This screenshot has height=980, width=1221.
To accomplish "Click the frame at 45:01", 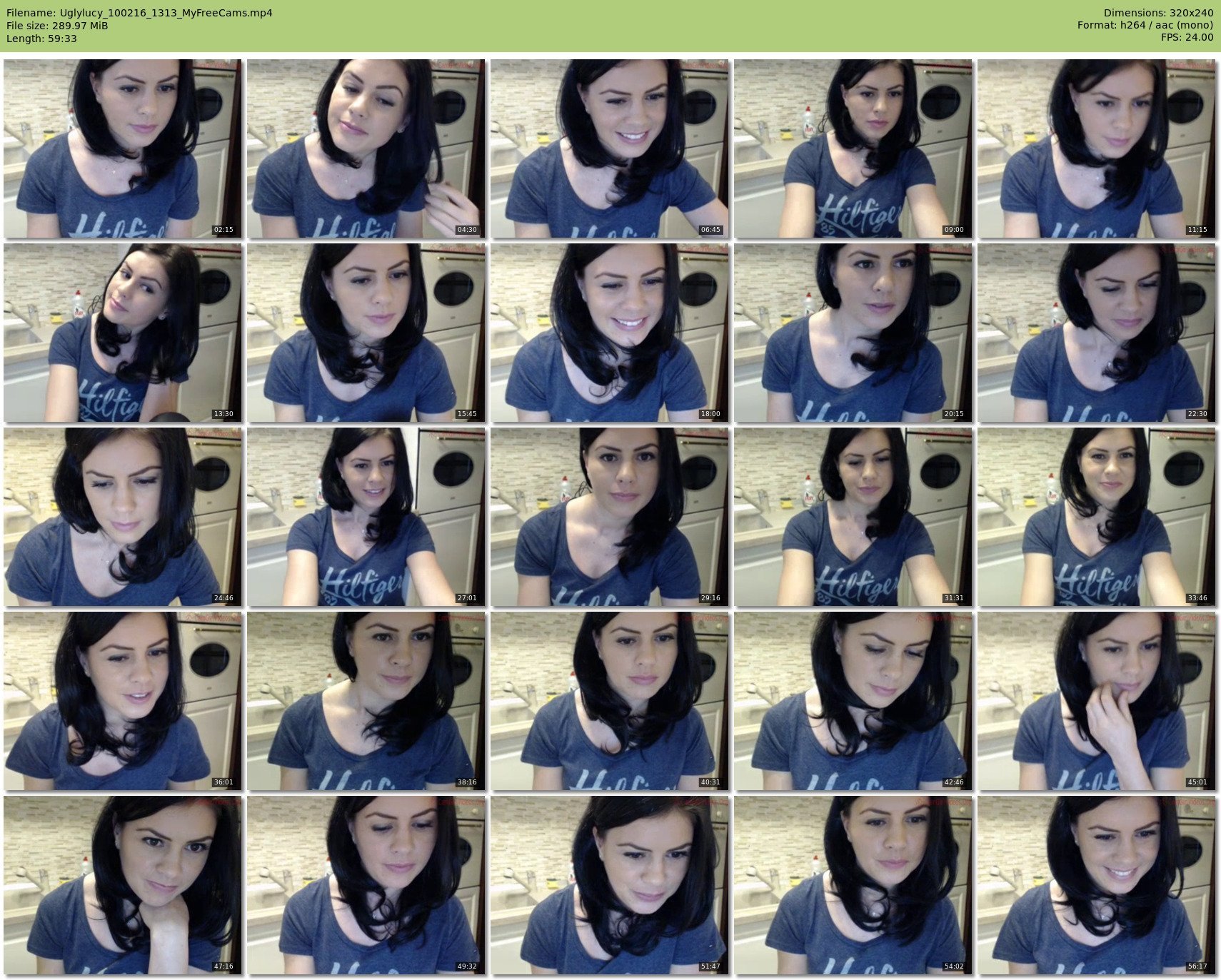I will click(1096, 701).
